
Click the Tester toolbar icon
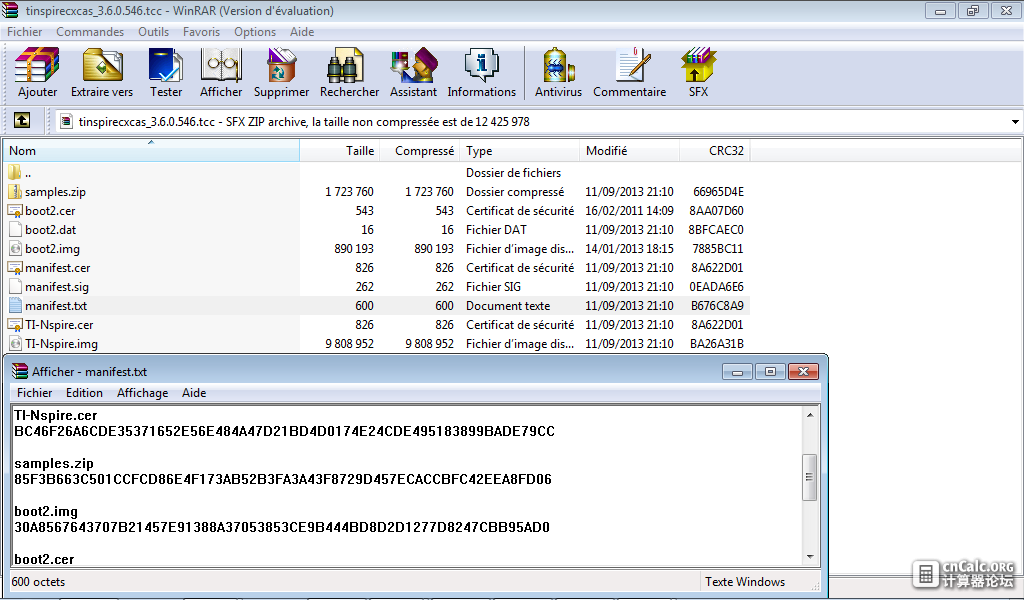(x=166, y=65)
